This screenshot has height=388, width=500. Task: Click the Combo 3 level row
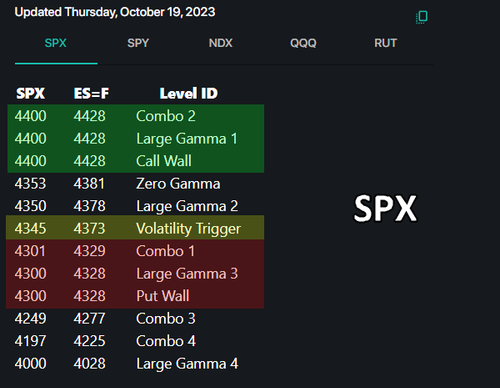pyautogui.click(x=136, y=319)
